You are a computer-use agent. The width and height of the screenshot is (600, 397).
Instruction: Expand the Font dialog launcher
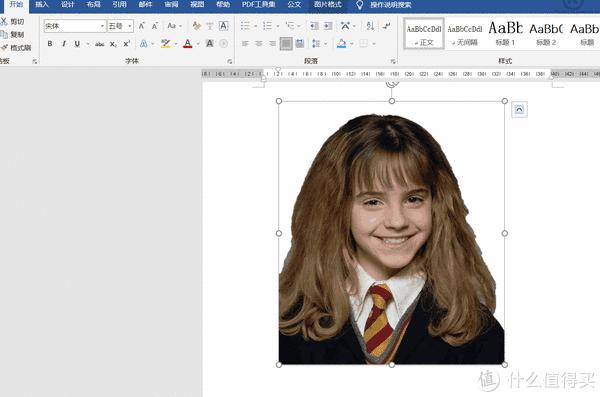[230, 61]
